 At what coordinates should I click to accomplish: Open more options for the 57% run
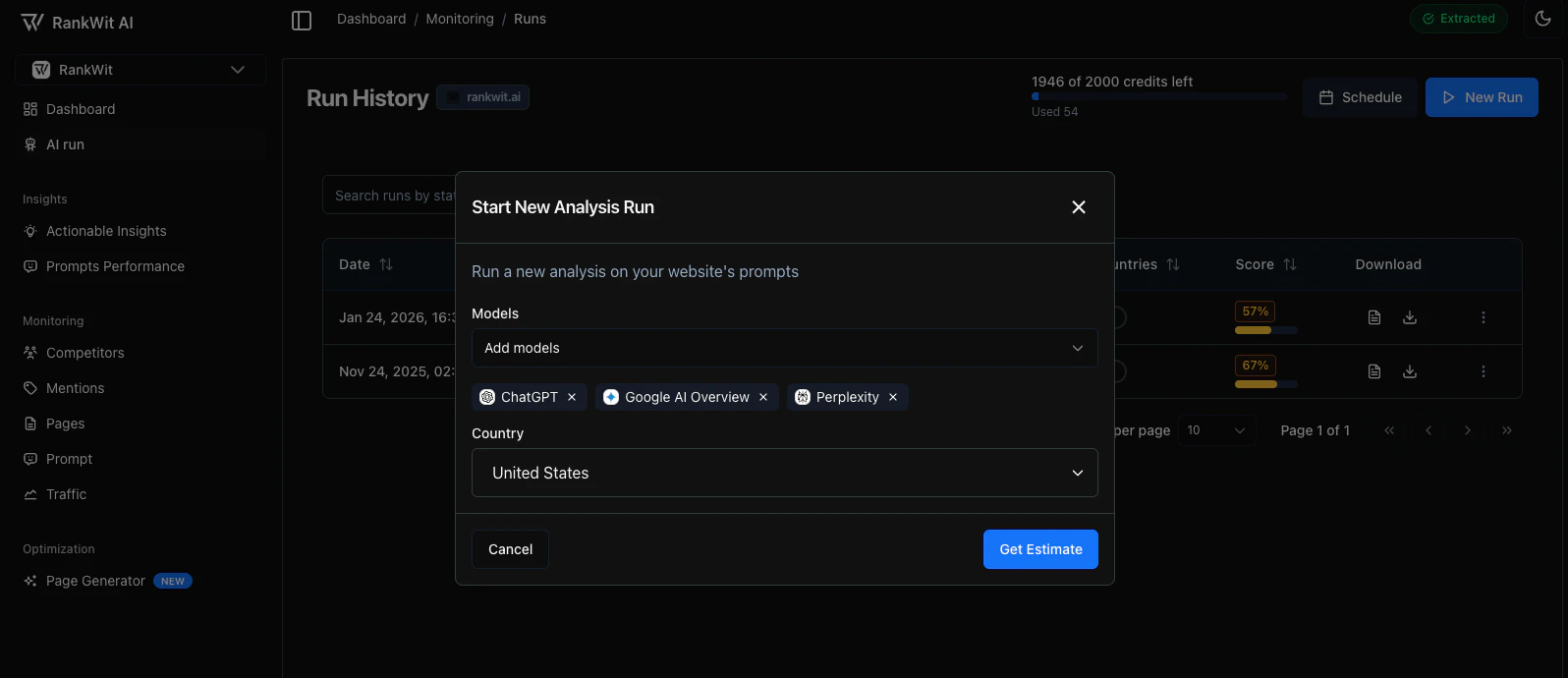pyautogui.click(x=1484, y=317)
